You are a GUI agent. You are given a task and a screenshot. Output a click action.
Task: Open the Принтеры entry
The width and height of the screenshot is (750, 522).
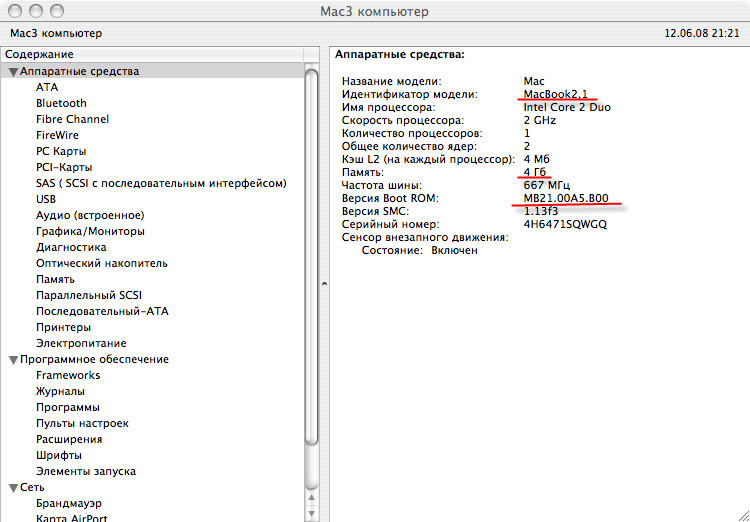pos(63,328)
